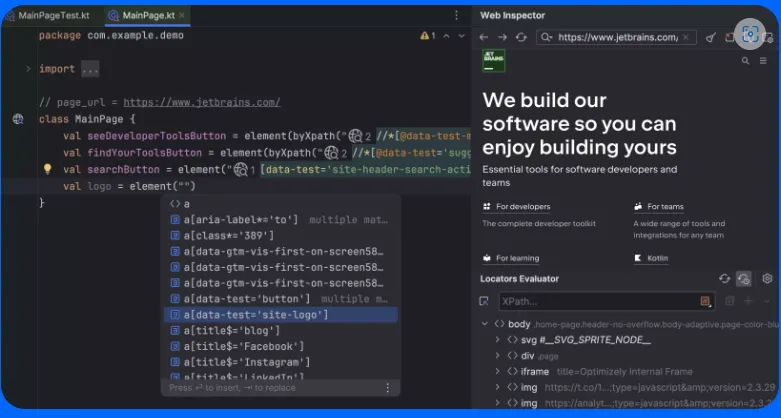Click the Web Inspector URL address field
Viewport: 781px width, 418px height.
(617, 37)
